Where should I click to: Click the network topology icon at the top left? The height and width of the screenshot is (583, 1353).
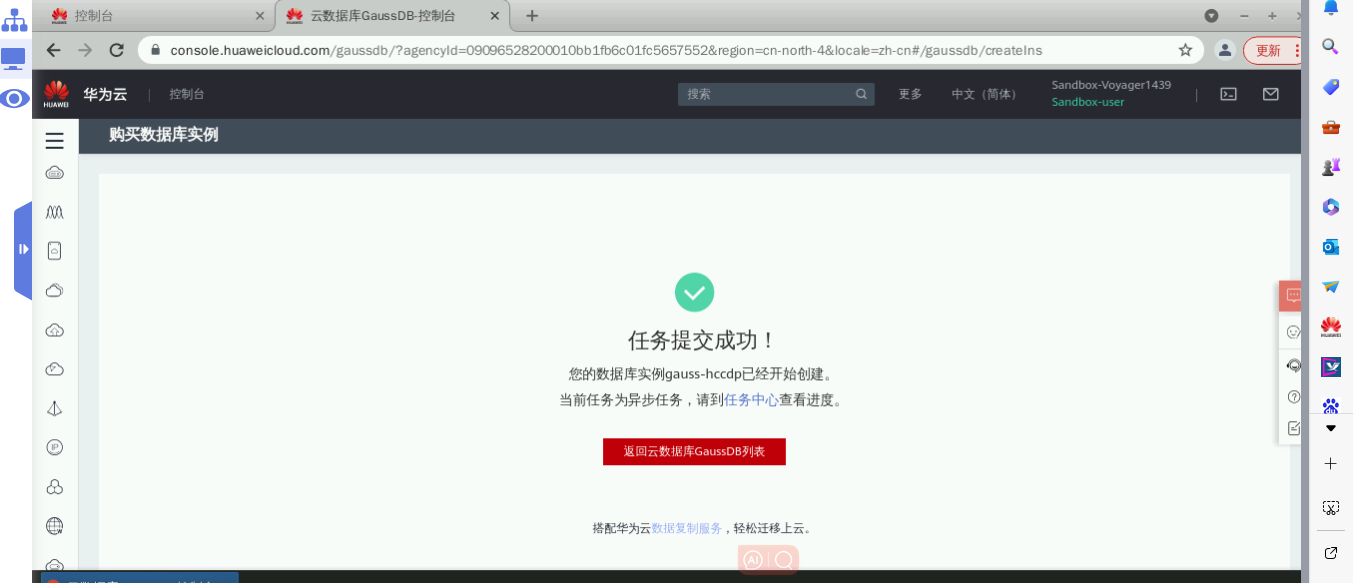pos(14,19)
